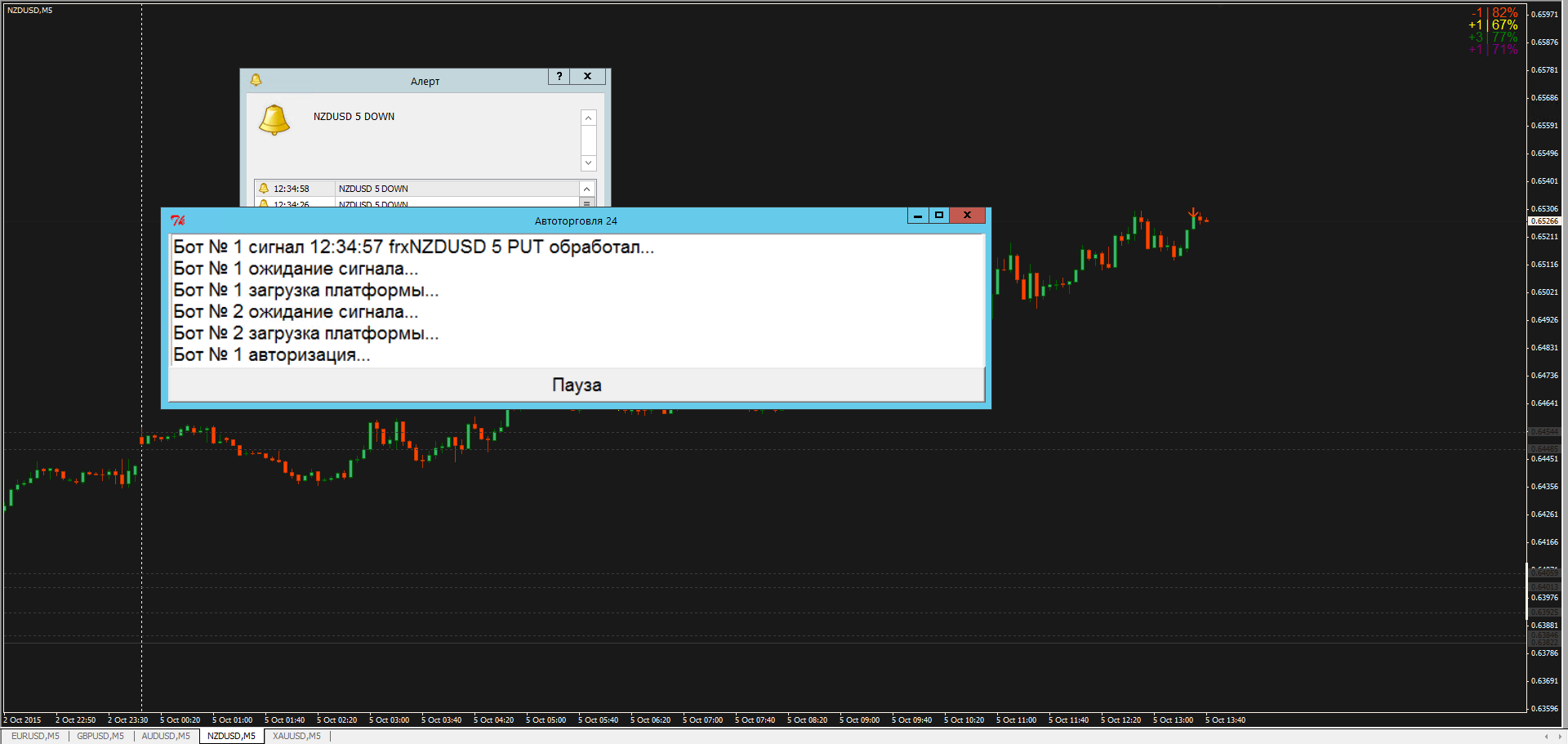
Task: Click the '5 Oct 13:00' time axis label
Action: pos(1173,720)
